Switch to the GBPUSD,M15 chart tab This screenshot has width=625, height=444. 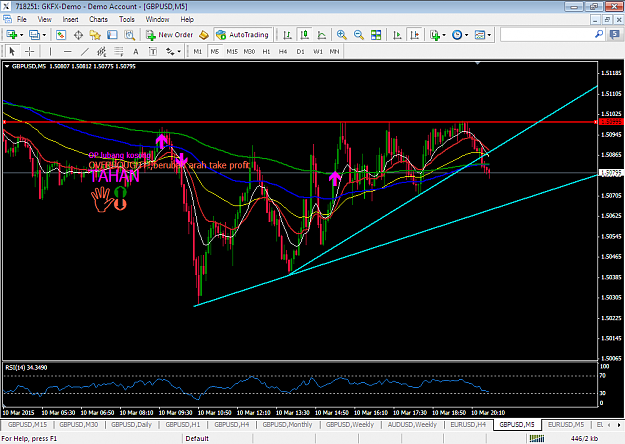27,424
